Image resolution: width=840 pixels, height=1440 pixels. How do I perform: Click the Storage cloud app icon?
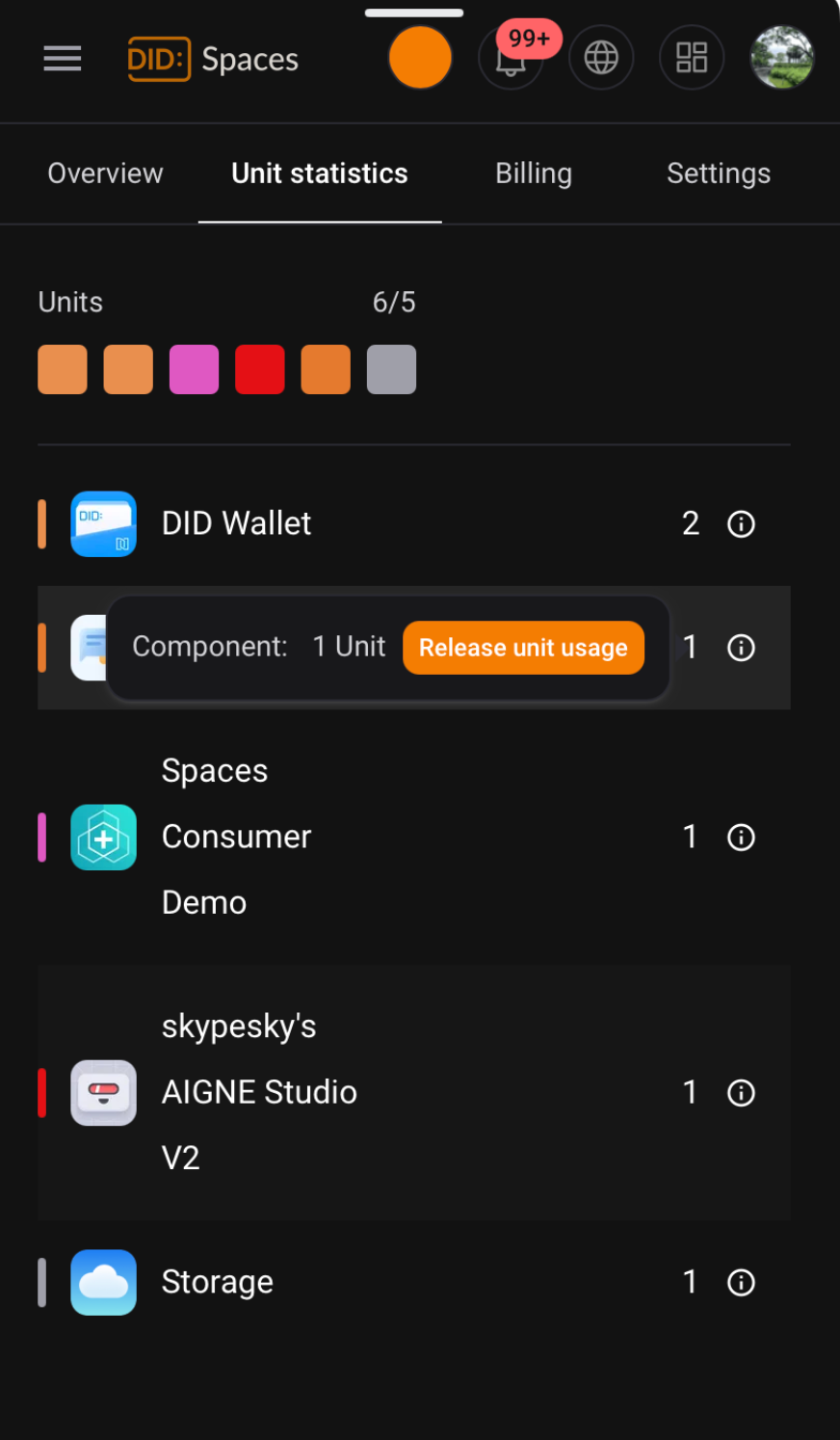103,1283
